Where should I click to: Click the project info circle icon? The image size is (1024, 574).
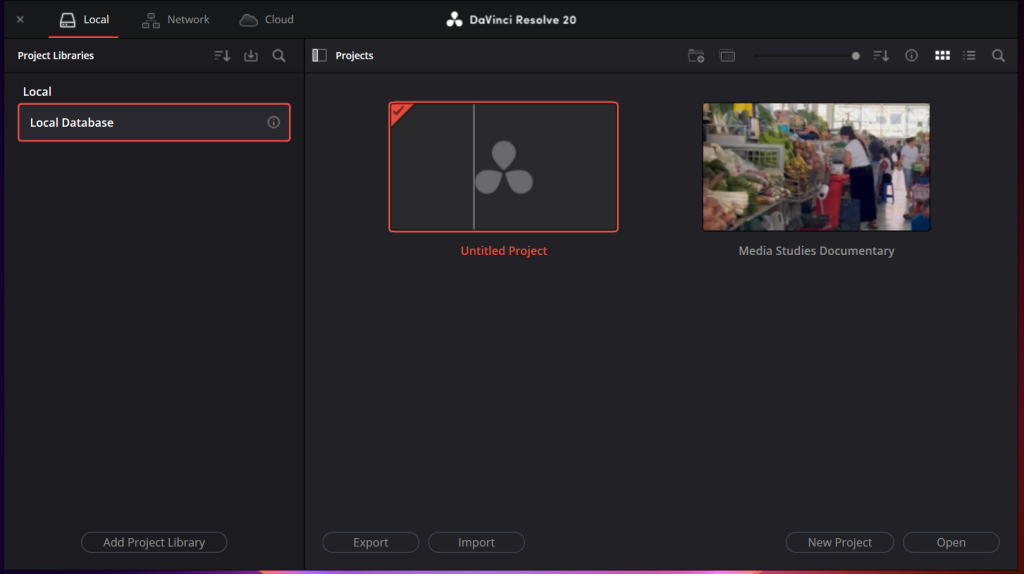(x=911, y=56)
